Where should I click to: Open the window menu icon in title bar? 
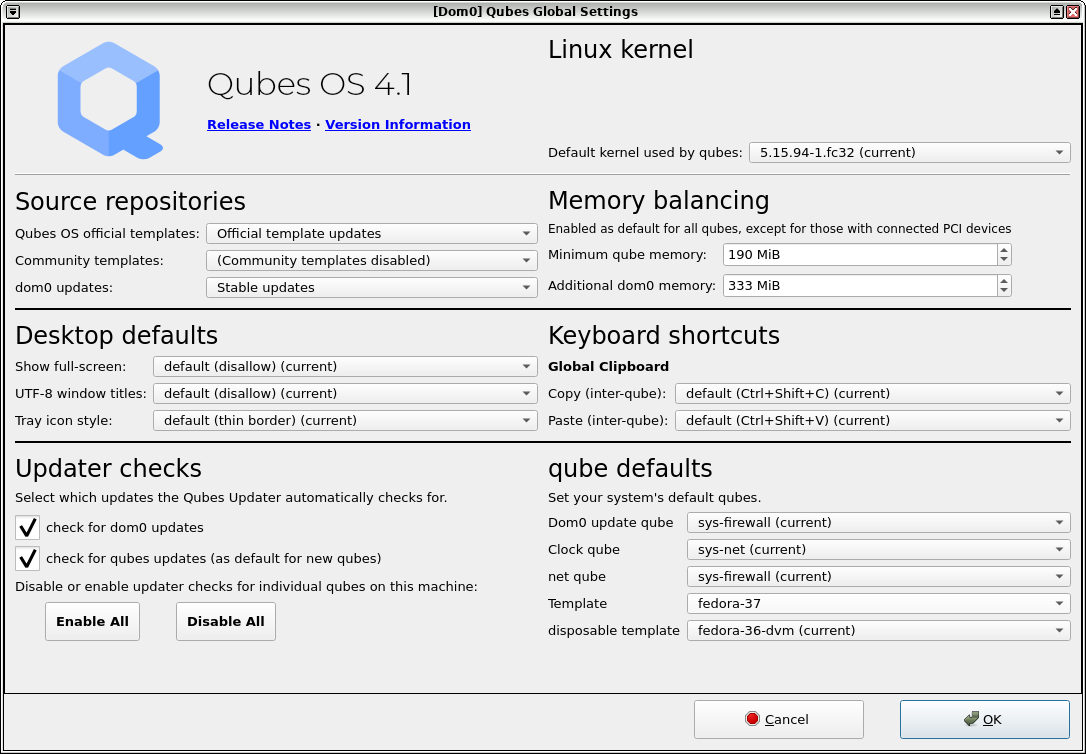[x=11, y=11]
